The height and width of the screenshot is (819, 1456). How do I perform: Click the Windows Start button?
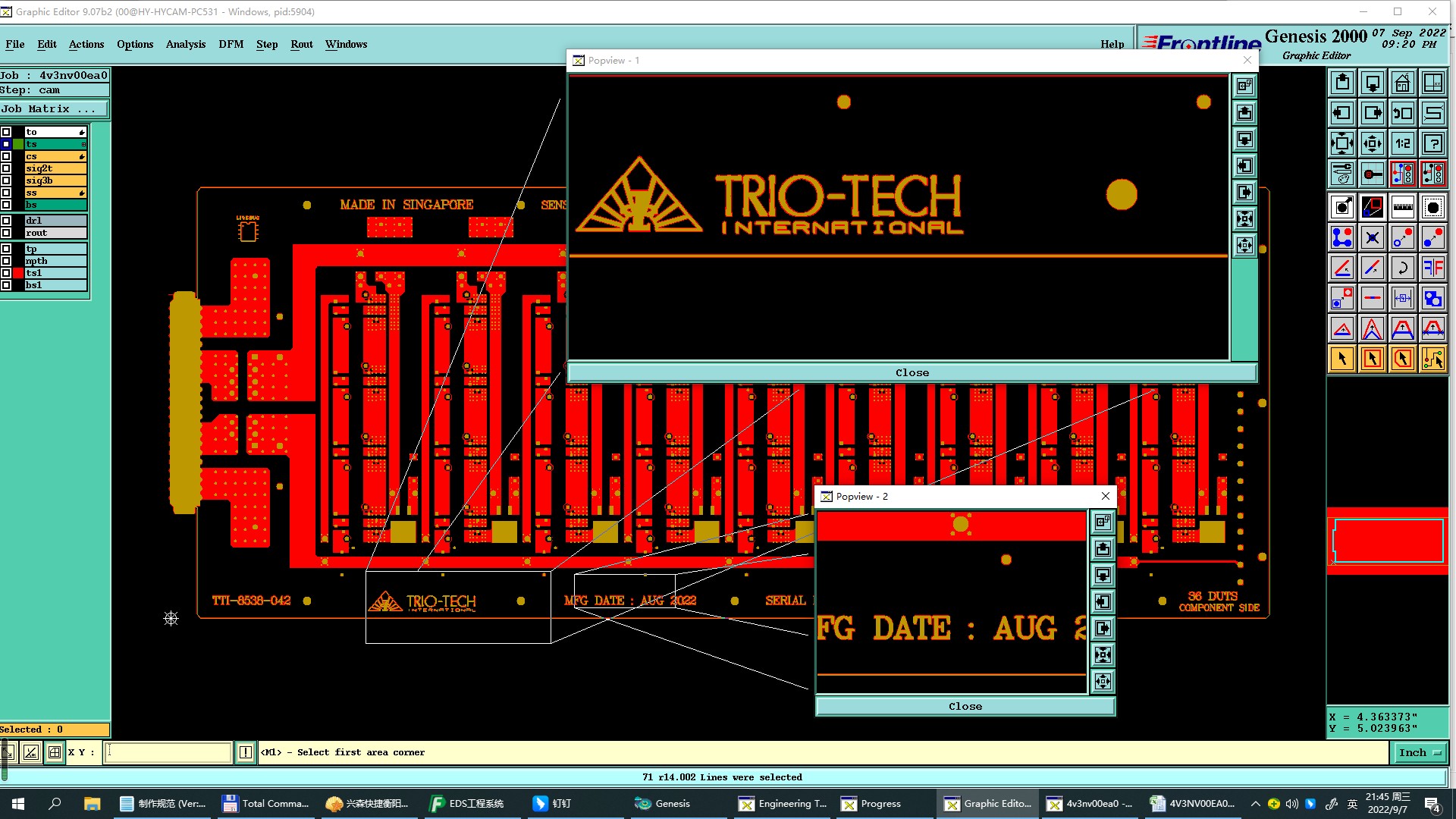pos(18,804)
